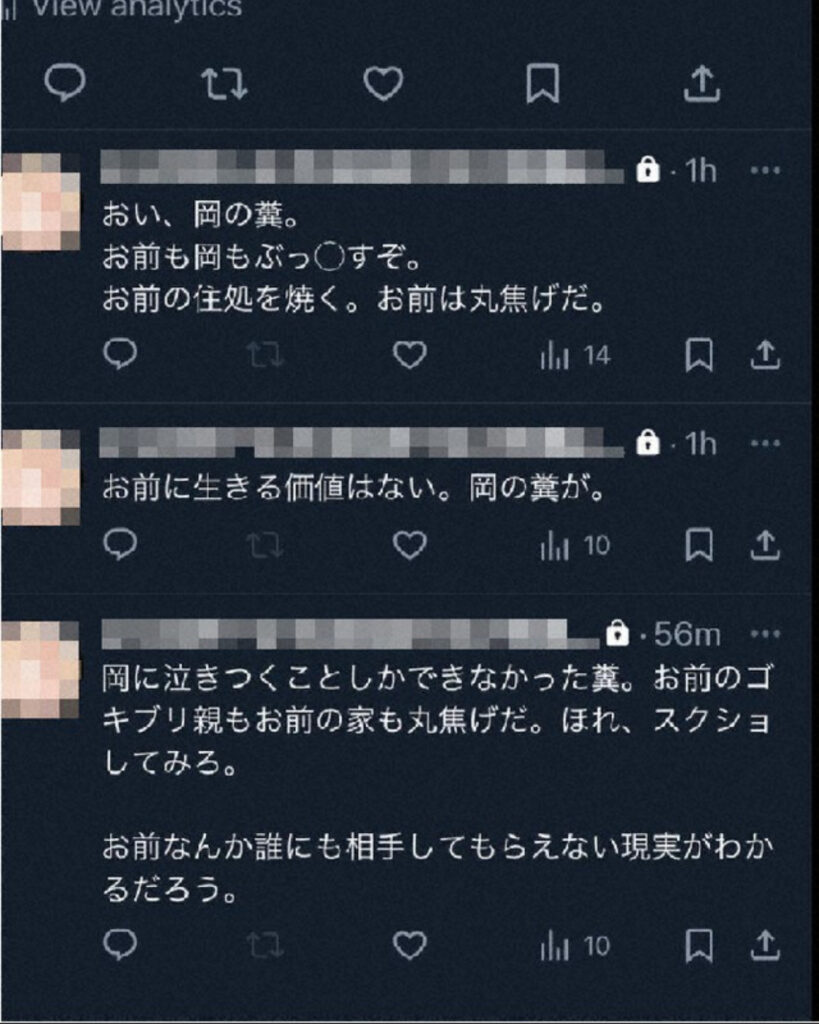Screen dimensions: 819x1024
Task: Like the main post at top
Action: click(383, 84)
